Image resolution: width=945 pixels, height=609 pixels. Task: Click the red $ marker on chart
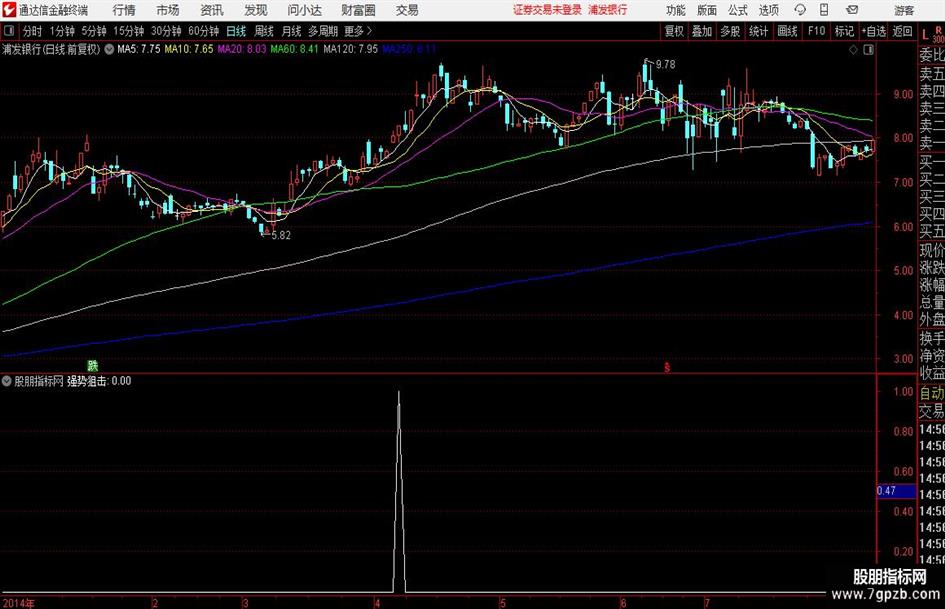(667, 367)
